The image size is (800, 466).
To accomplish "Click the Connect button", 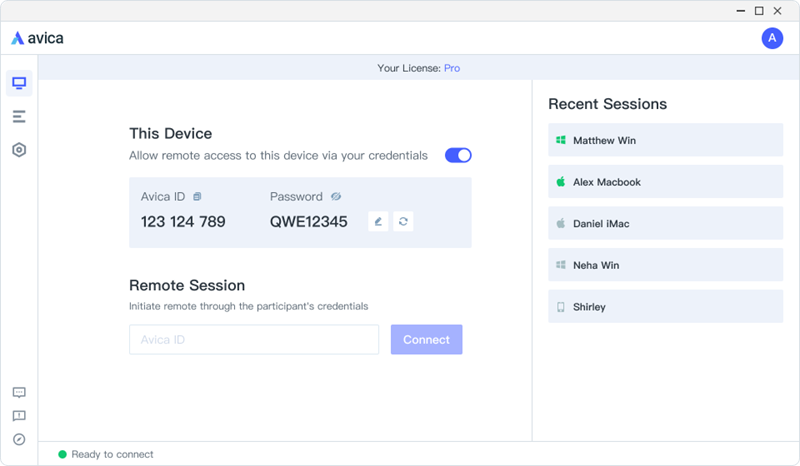I will coord(427,339).
